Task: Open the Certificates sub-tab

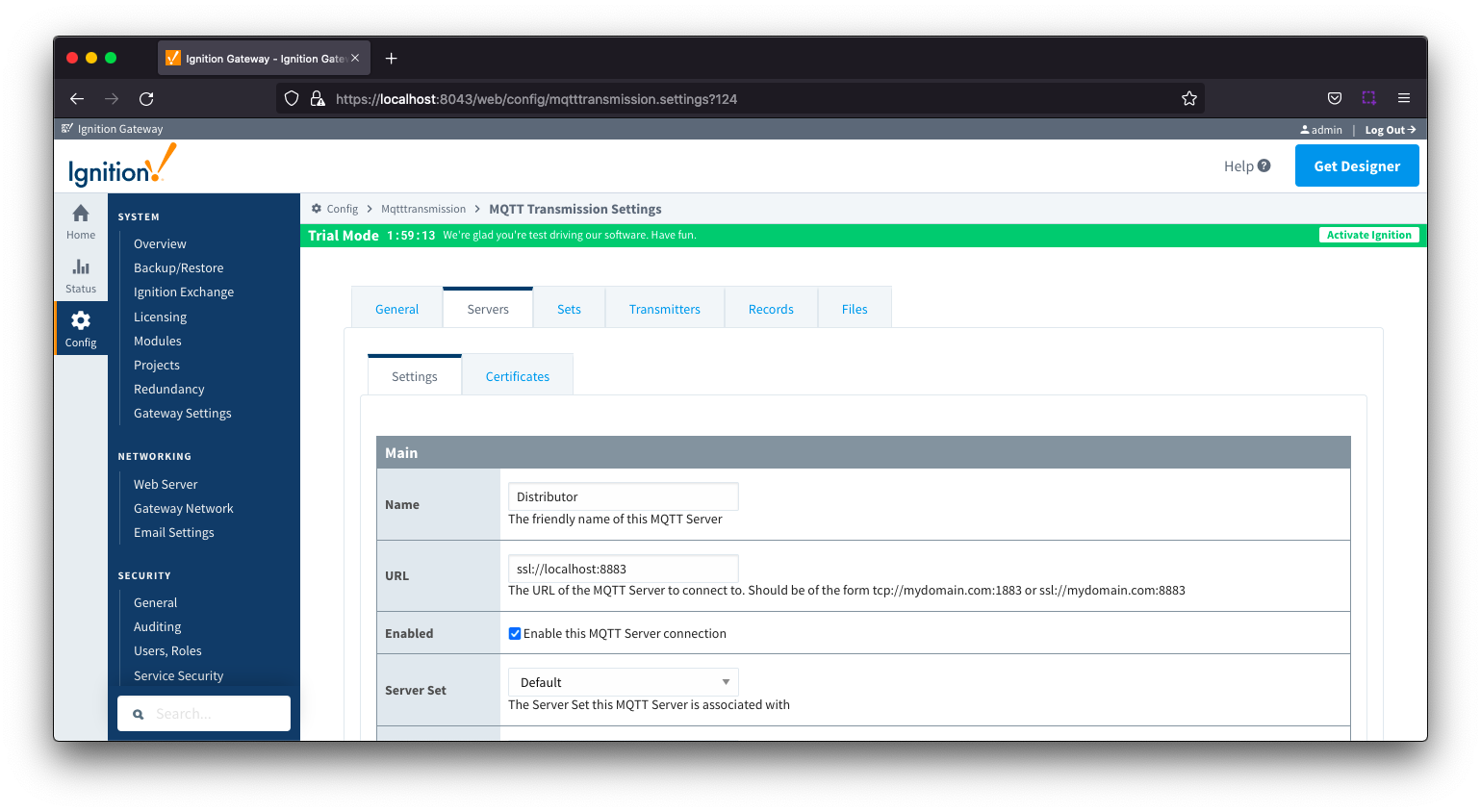Action: point(518,376)
